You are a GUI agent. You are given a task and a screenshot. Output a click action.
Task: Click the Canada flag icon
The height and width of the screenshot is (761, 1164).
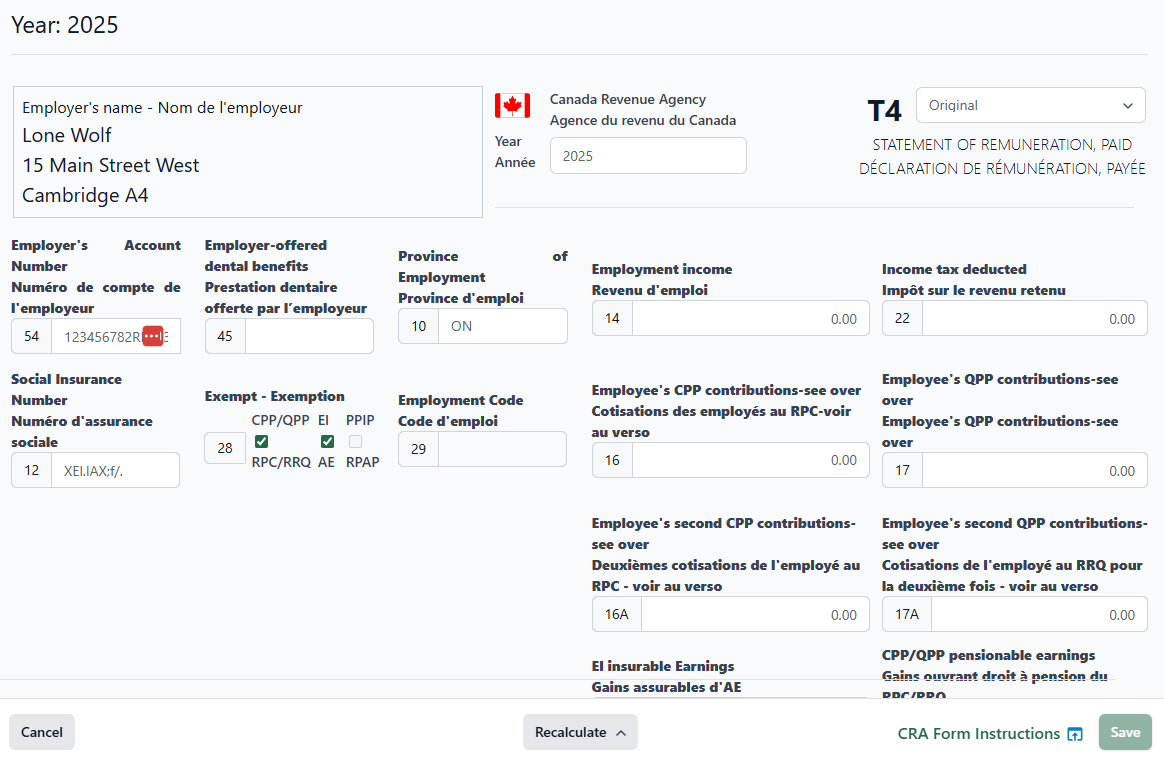[512, 105]
